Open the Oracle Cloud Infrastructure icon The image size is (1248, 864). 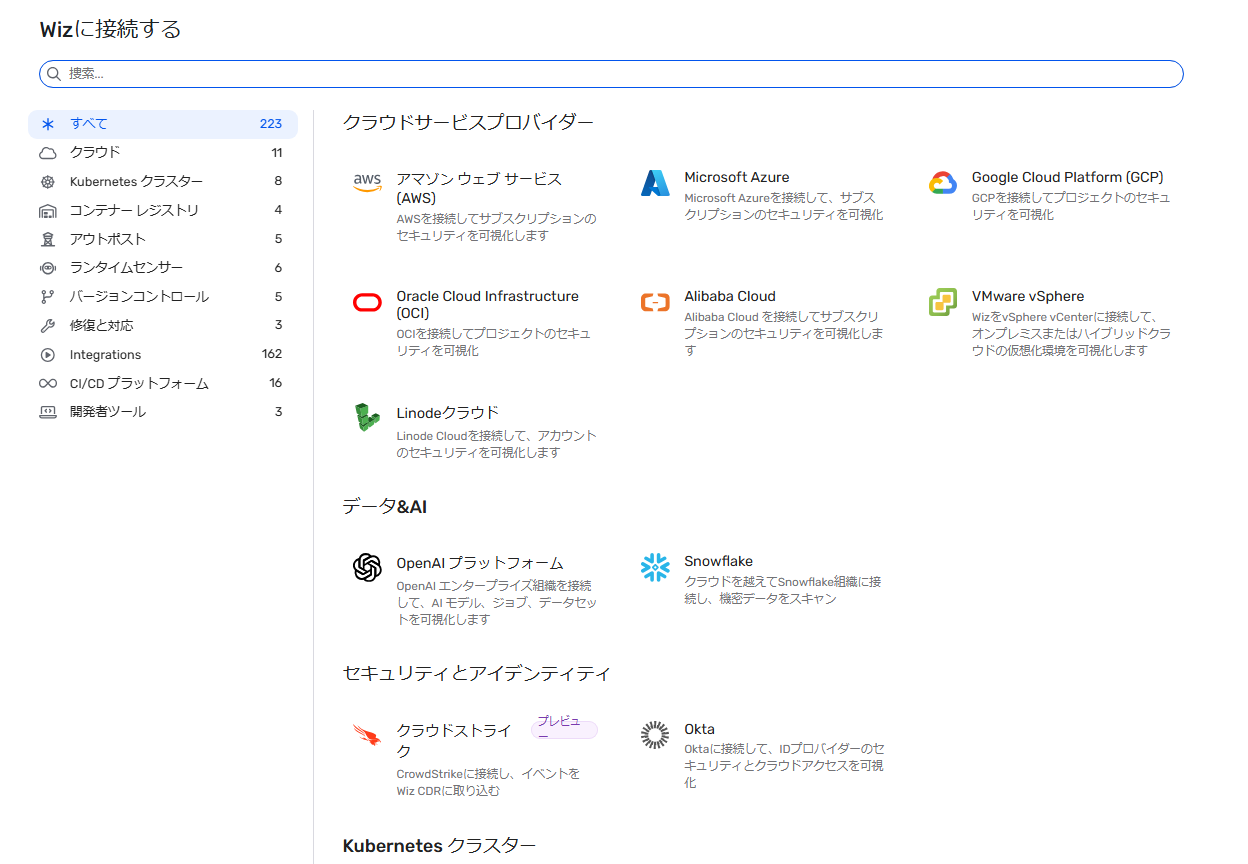(367, 302)
